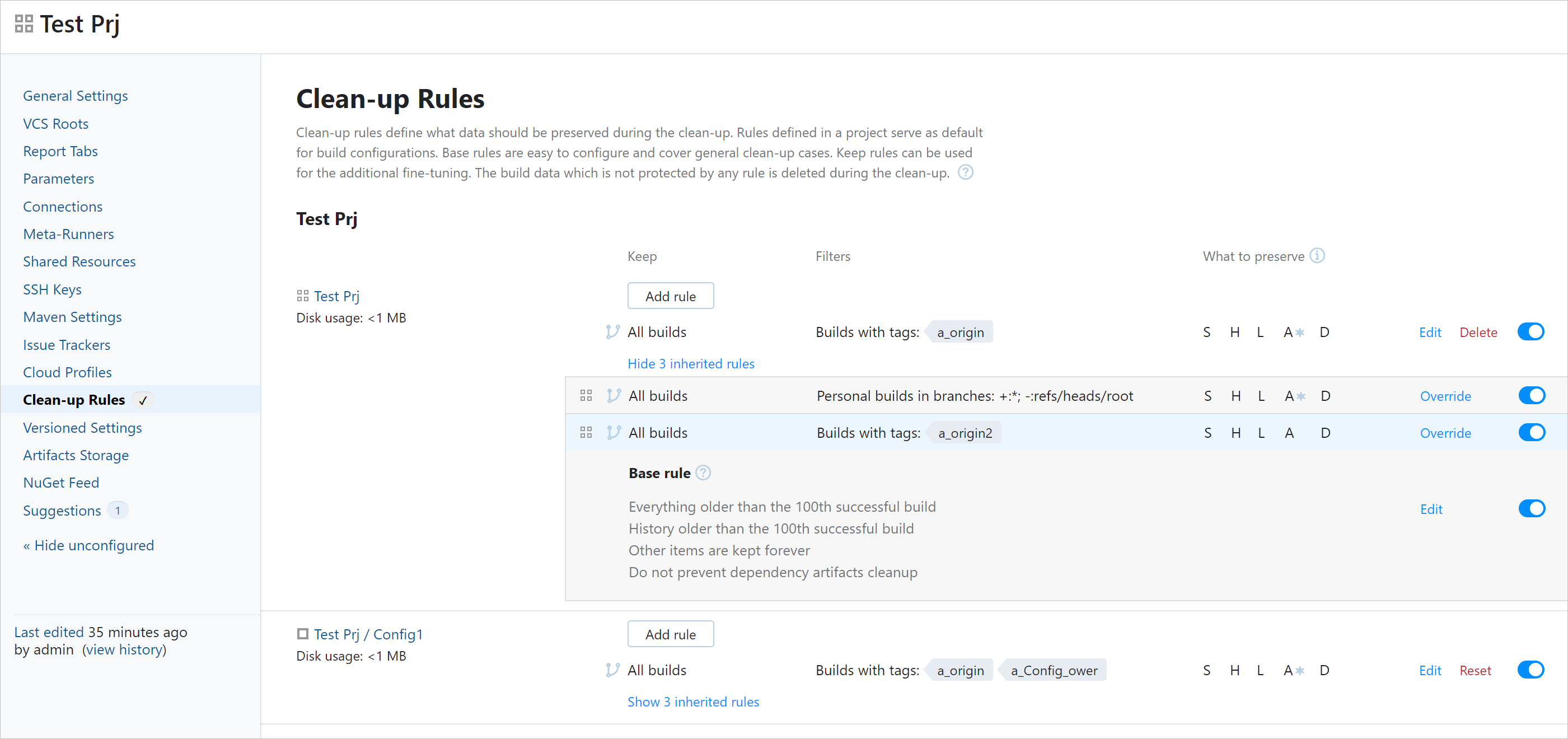
Task: Collapse unconfigured items with Hide unconfigured
Action: coord(88,545)
